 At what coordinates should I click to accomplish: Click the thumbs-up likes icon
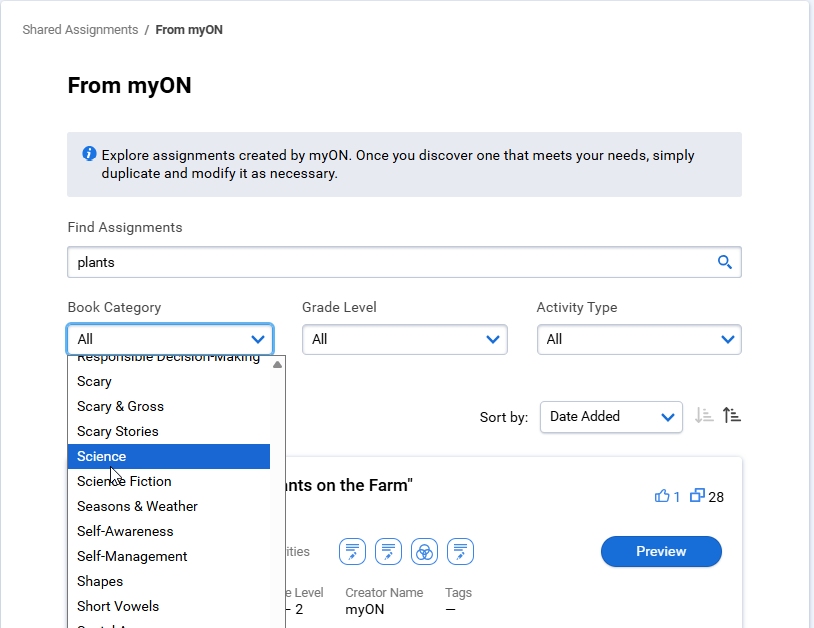point(662,496)
